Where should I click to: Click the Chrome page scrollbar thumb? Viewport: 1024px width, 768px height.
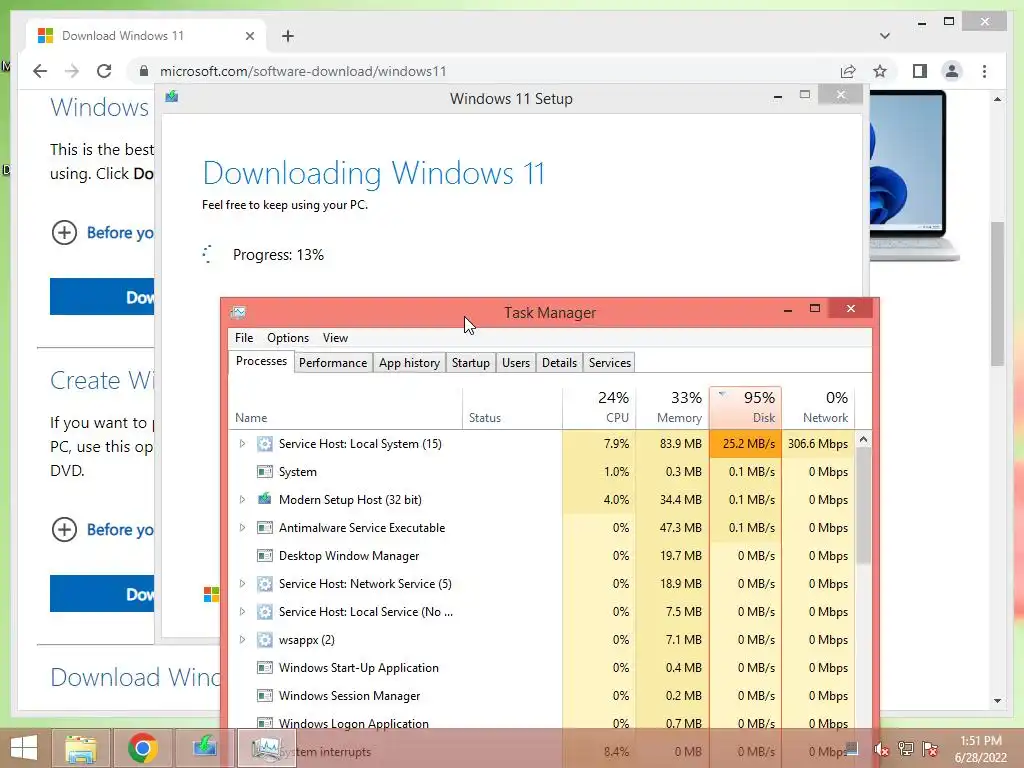[x=997, y=294]
